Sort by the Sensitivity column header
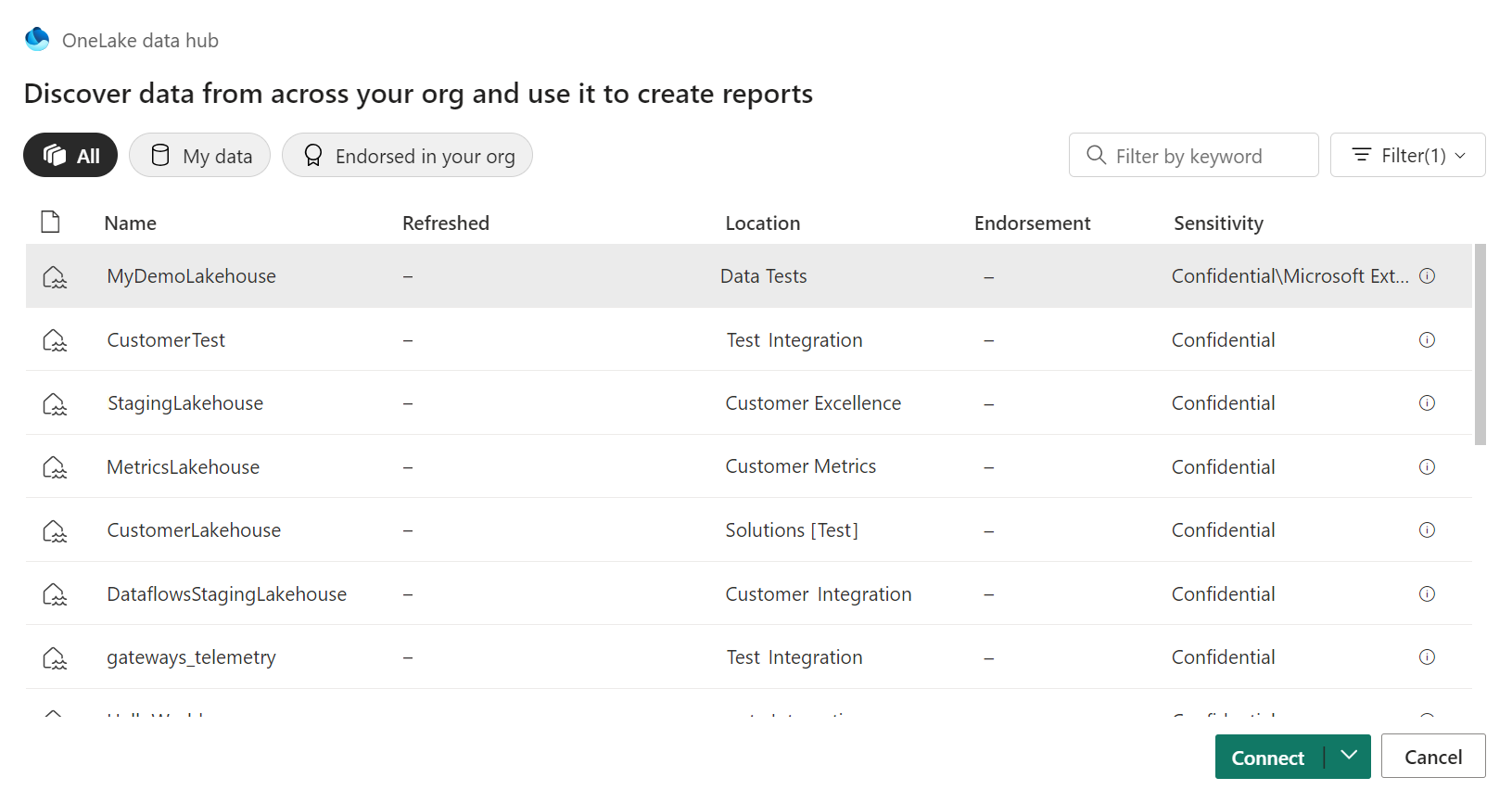The height and width of the screenshot is (803, 1512). 1218,223
